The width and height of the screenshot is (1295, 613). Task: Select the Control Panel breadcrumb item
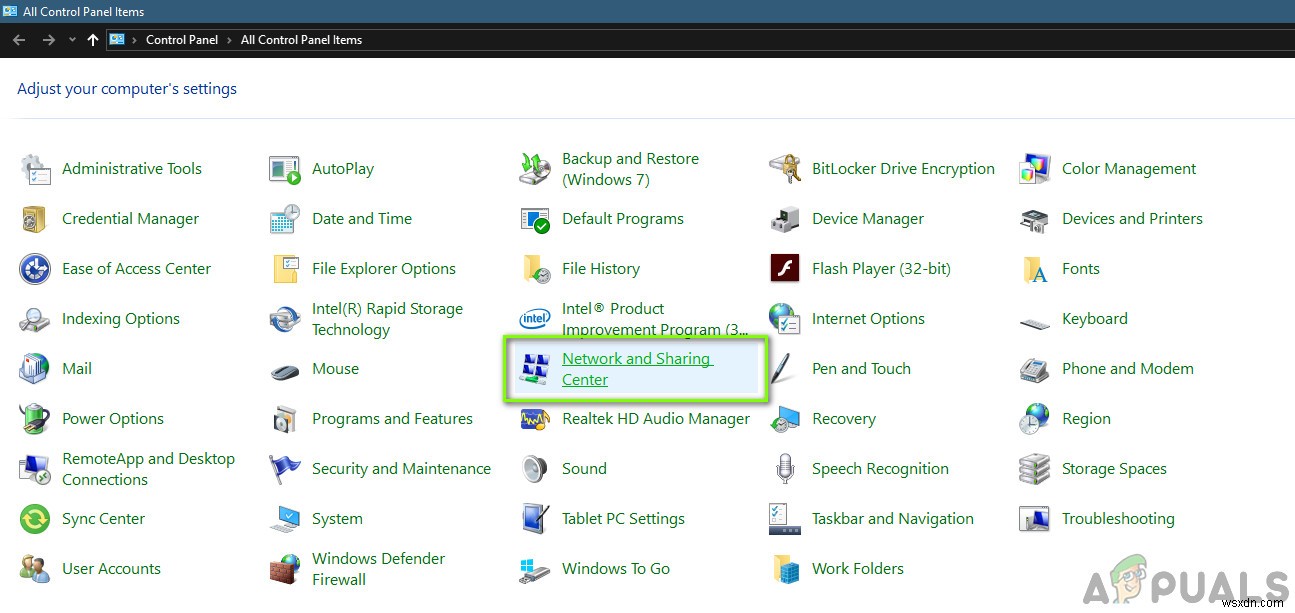tap(182, 40)
